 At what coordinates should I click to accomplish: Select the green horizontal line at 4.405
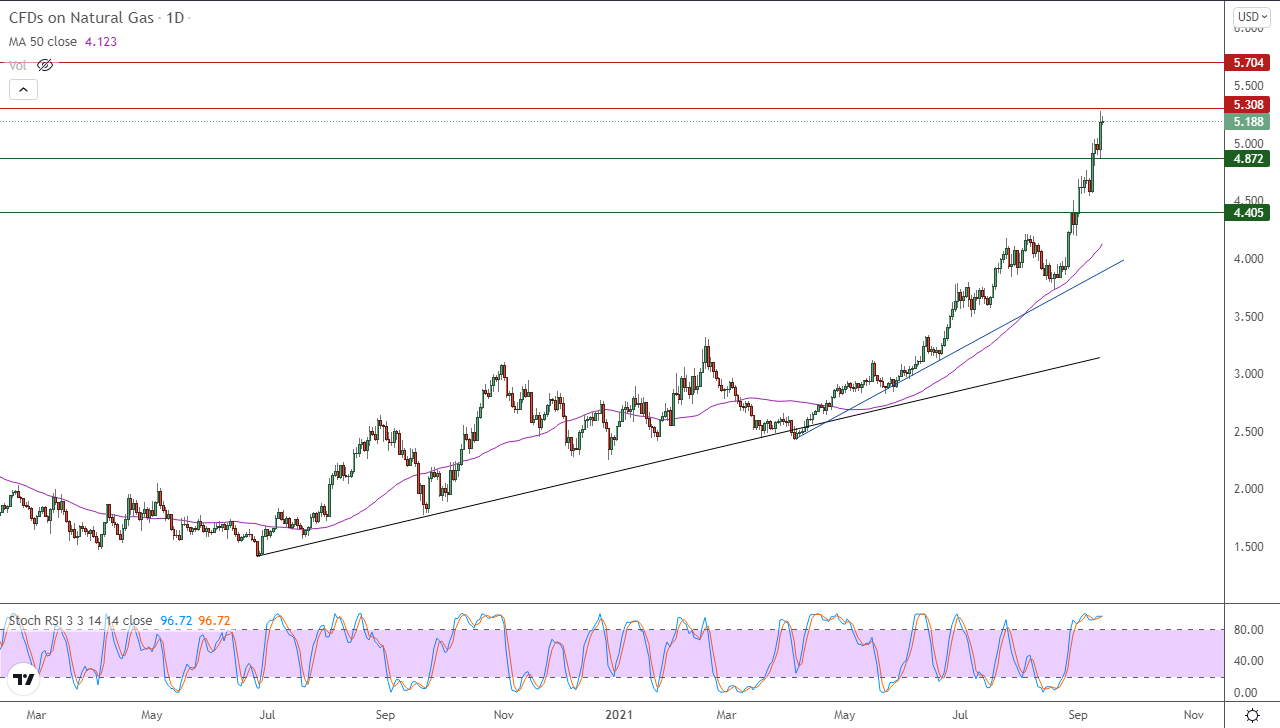coord(612,212)
